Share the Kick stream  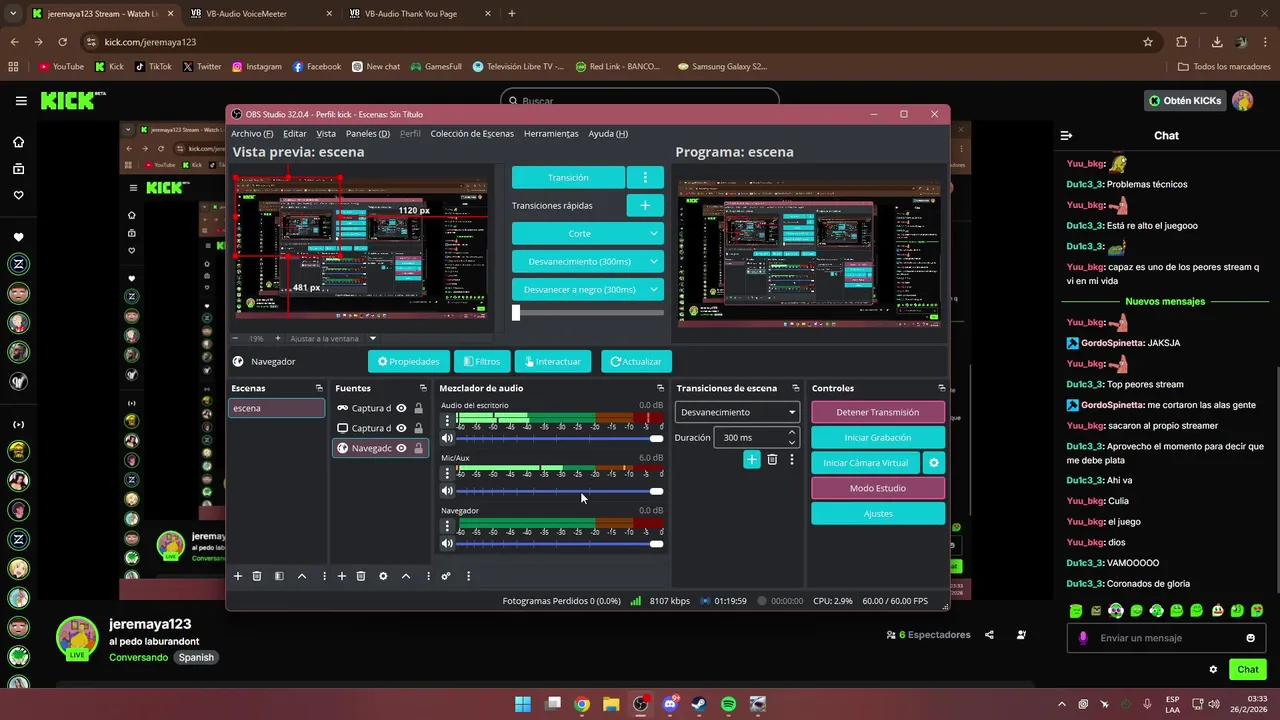[x=989, y=635]
